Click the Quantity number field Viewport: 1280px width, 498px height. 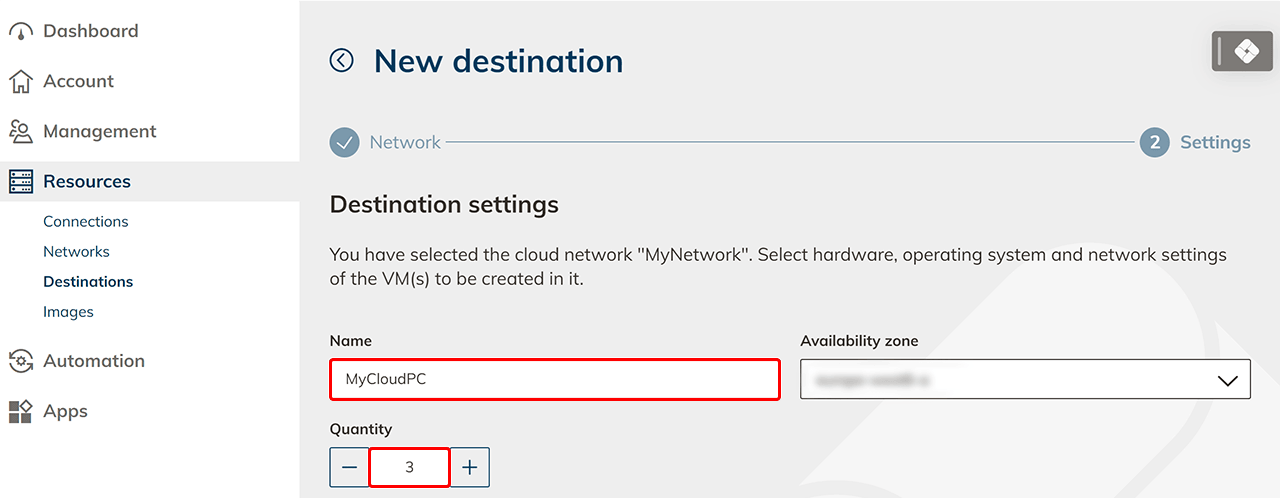[x=409, y=467]
